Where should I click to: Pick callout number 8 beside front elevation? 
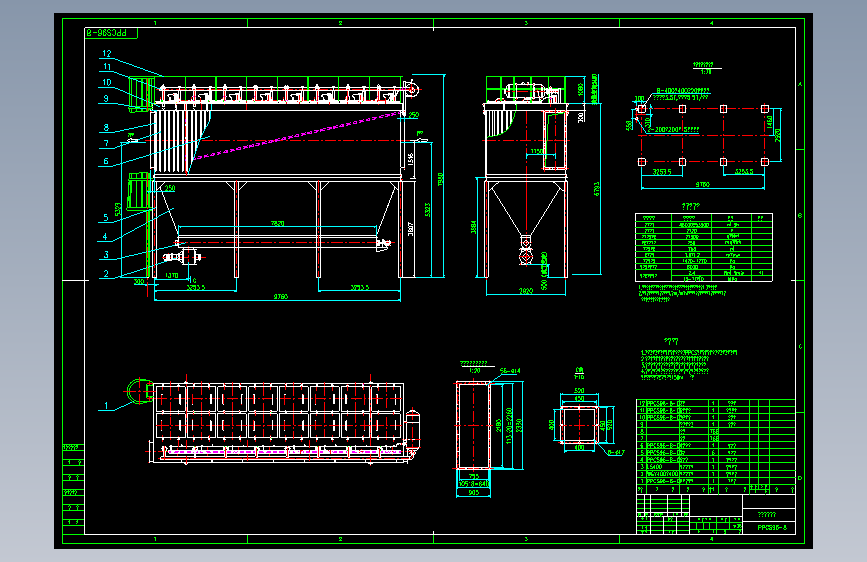tap(106, 128)
